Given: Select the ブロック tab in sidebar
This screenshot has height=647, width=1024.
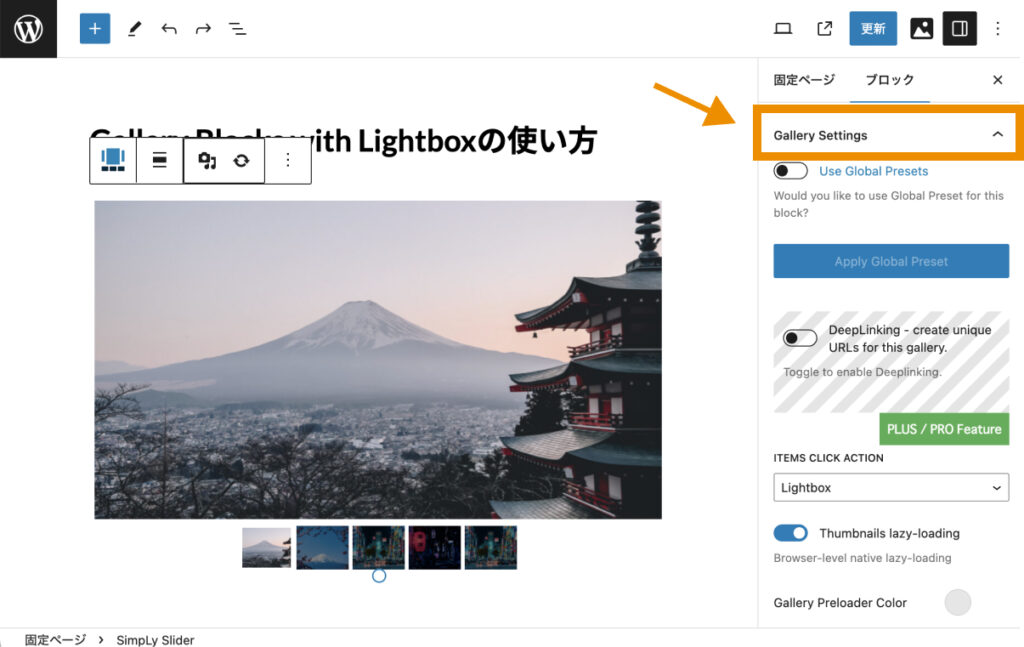Looking at the screenshot, I should coord(889,80).
